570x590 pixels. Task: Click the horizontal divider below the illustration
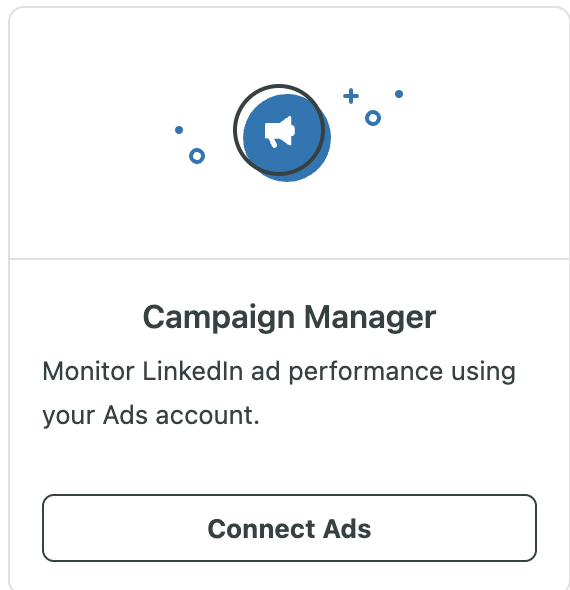289,259
